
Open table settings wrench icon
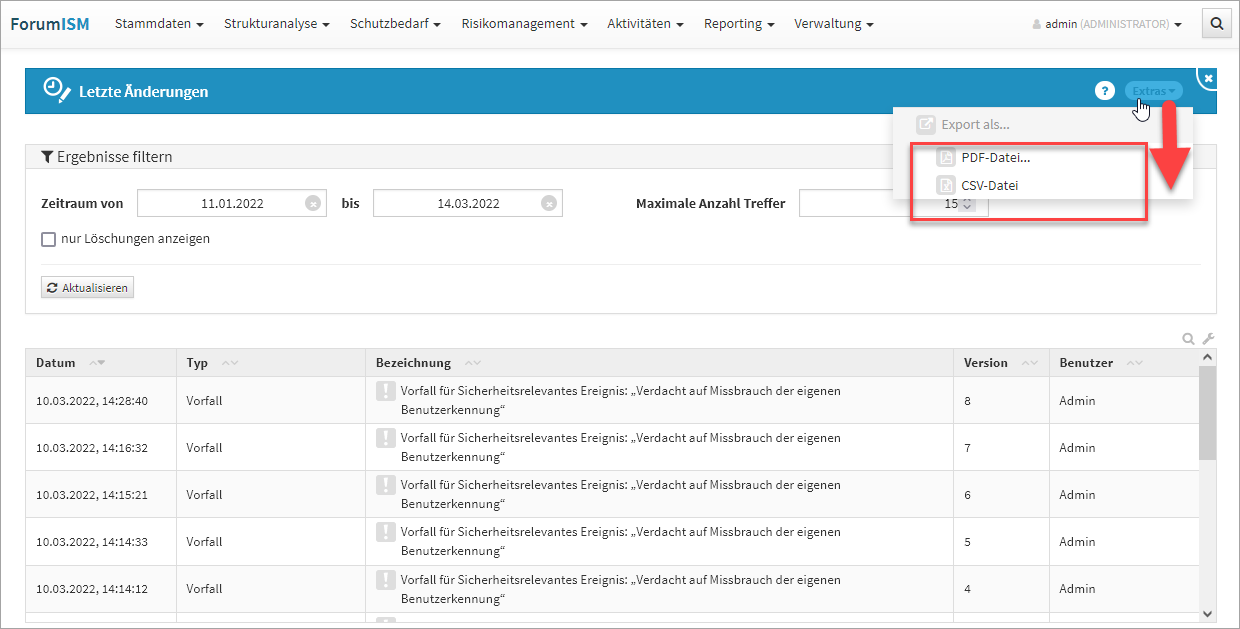[x=1207, y=339]
